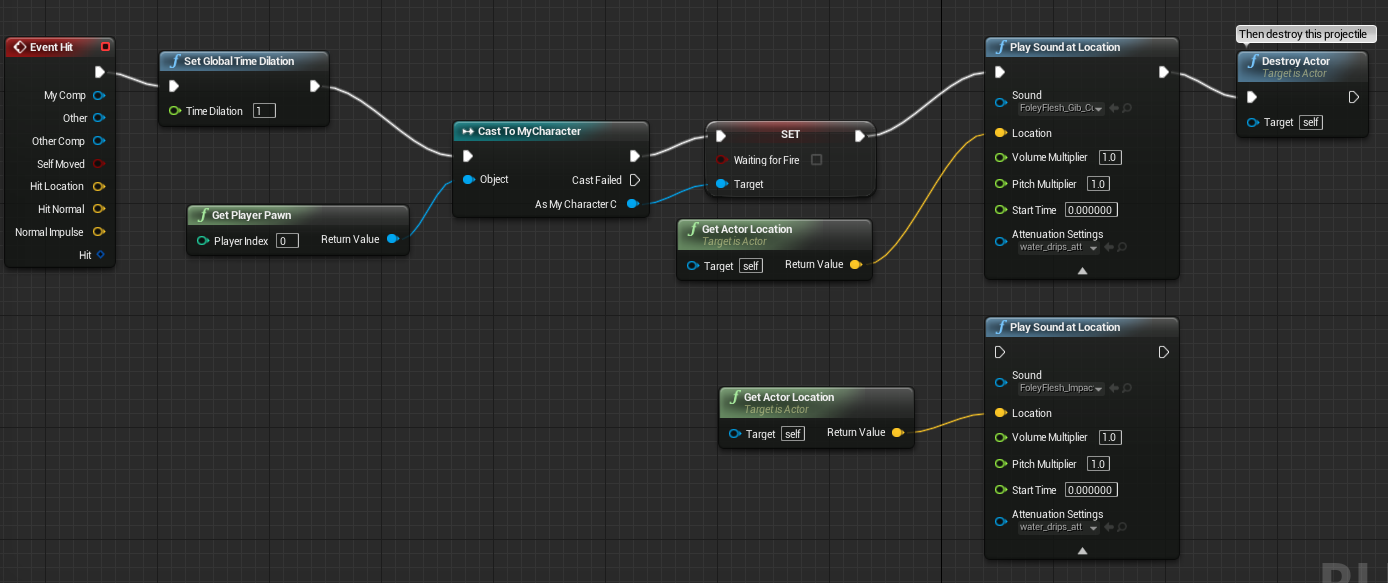Open attenuation water_drips_att dropdown on FoleyFlesh_Gib node
1388x583 pixels.
coord(1058,247)
